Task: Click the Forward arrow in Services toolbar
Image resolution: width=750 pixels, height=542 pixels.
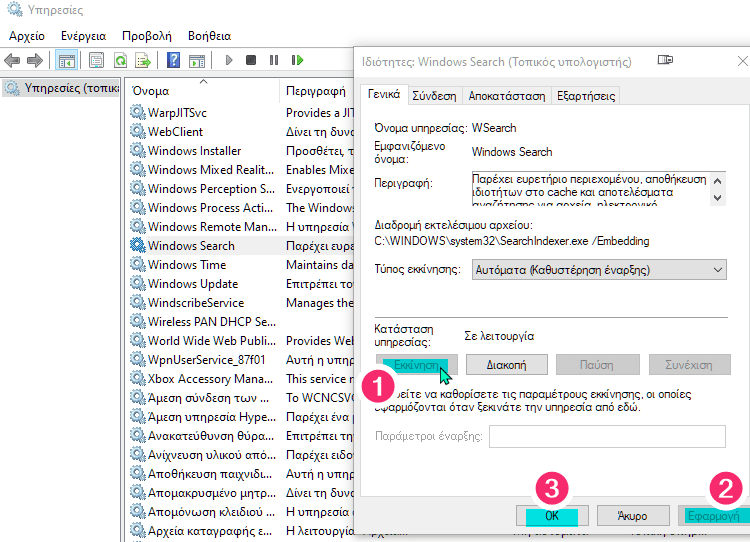Action: point(34,60)
